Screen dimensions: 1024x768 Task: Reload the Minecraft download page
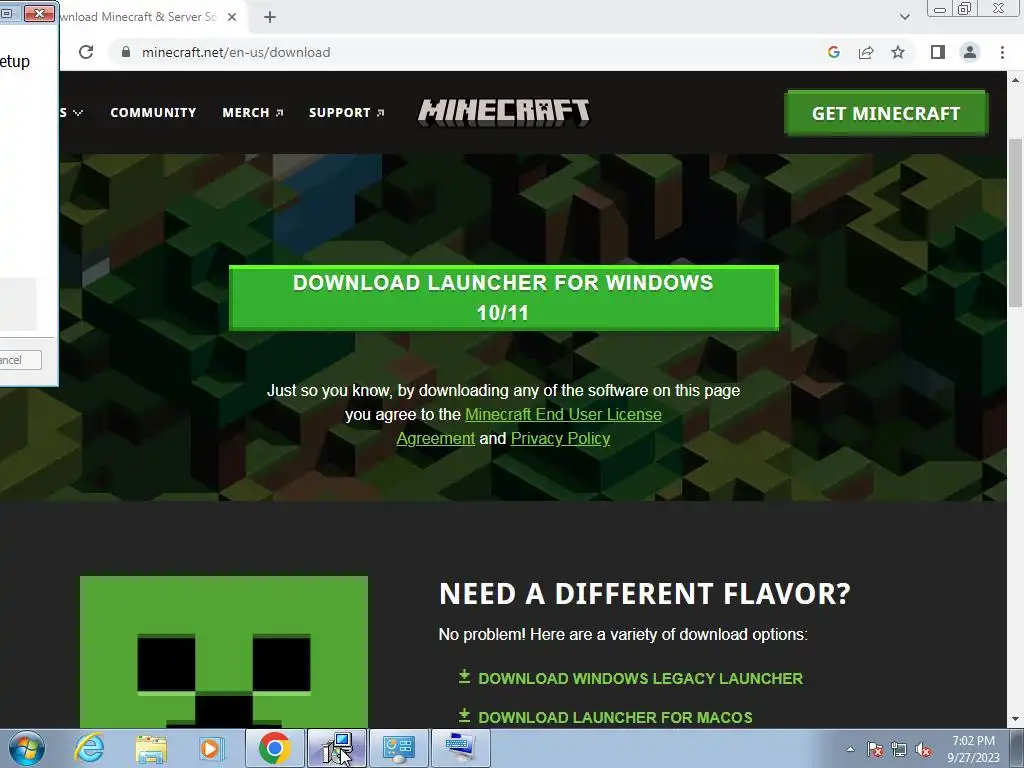click(x=86, y=52)
